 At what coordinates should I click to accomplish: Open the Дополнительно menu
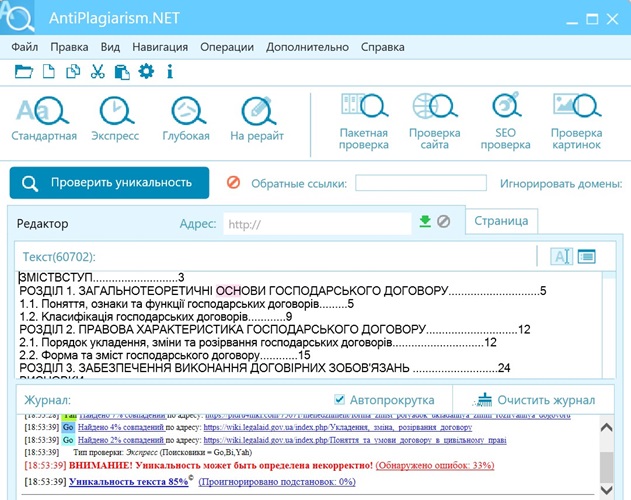[x=307, y=47]
